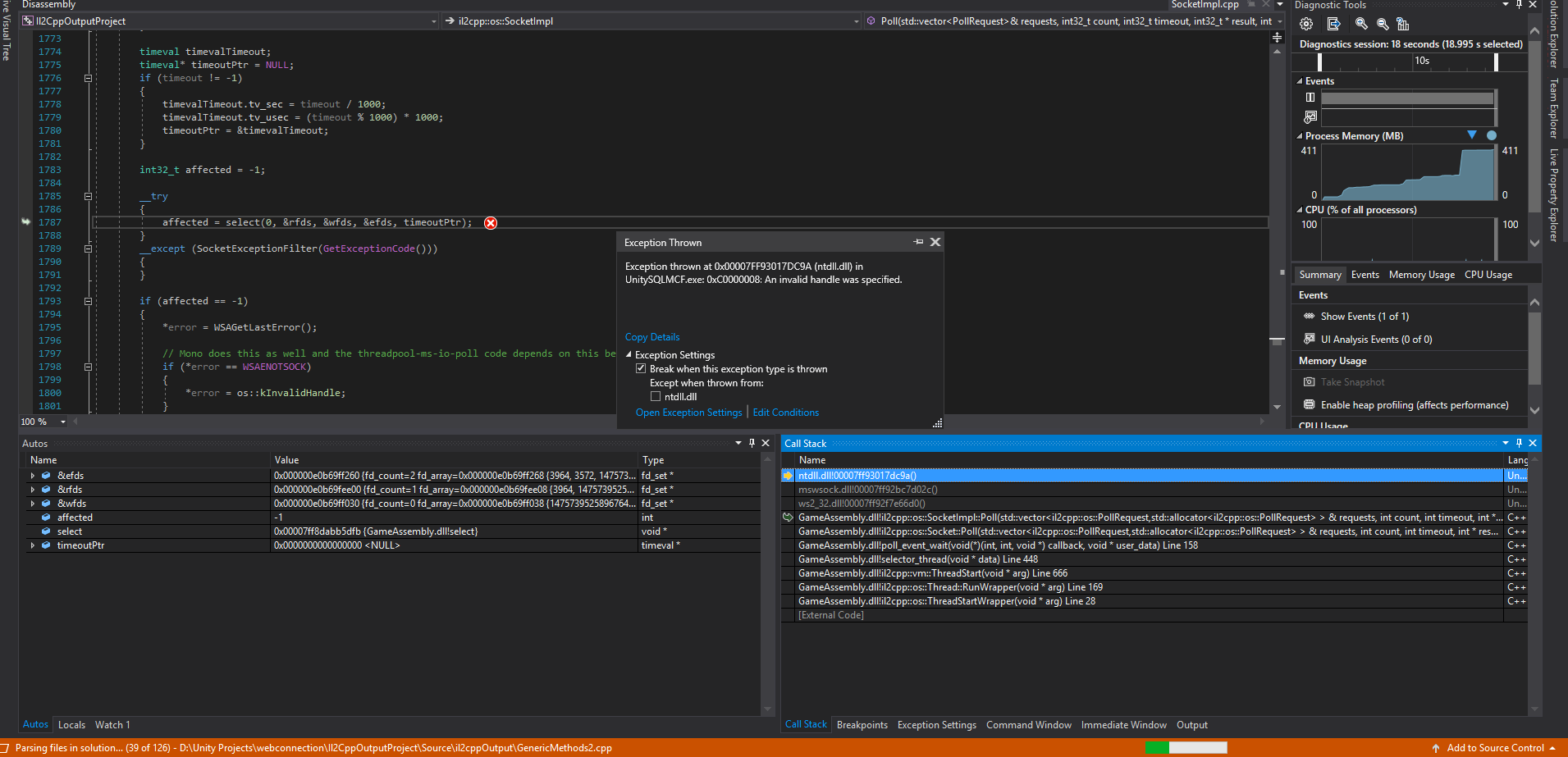This screenshot has width=1568, height=757.
Task: Click the Open Exception Settings link
Action: [x=688, y=412]
